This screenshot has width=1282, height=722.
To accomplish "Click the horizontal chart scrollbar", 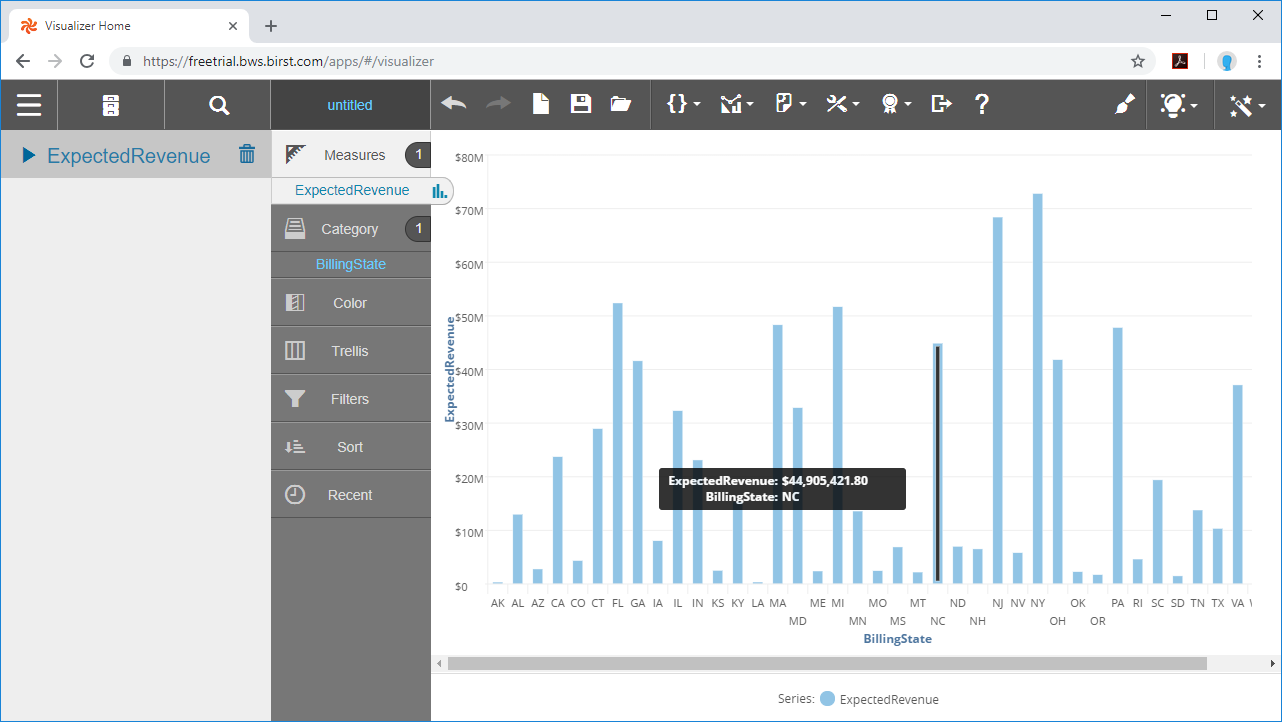I will click(x=830, y=662).
